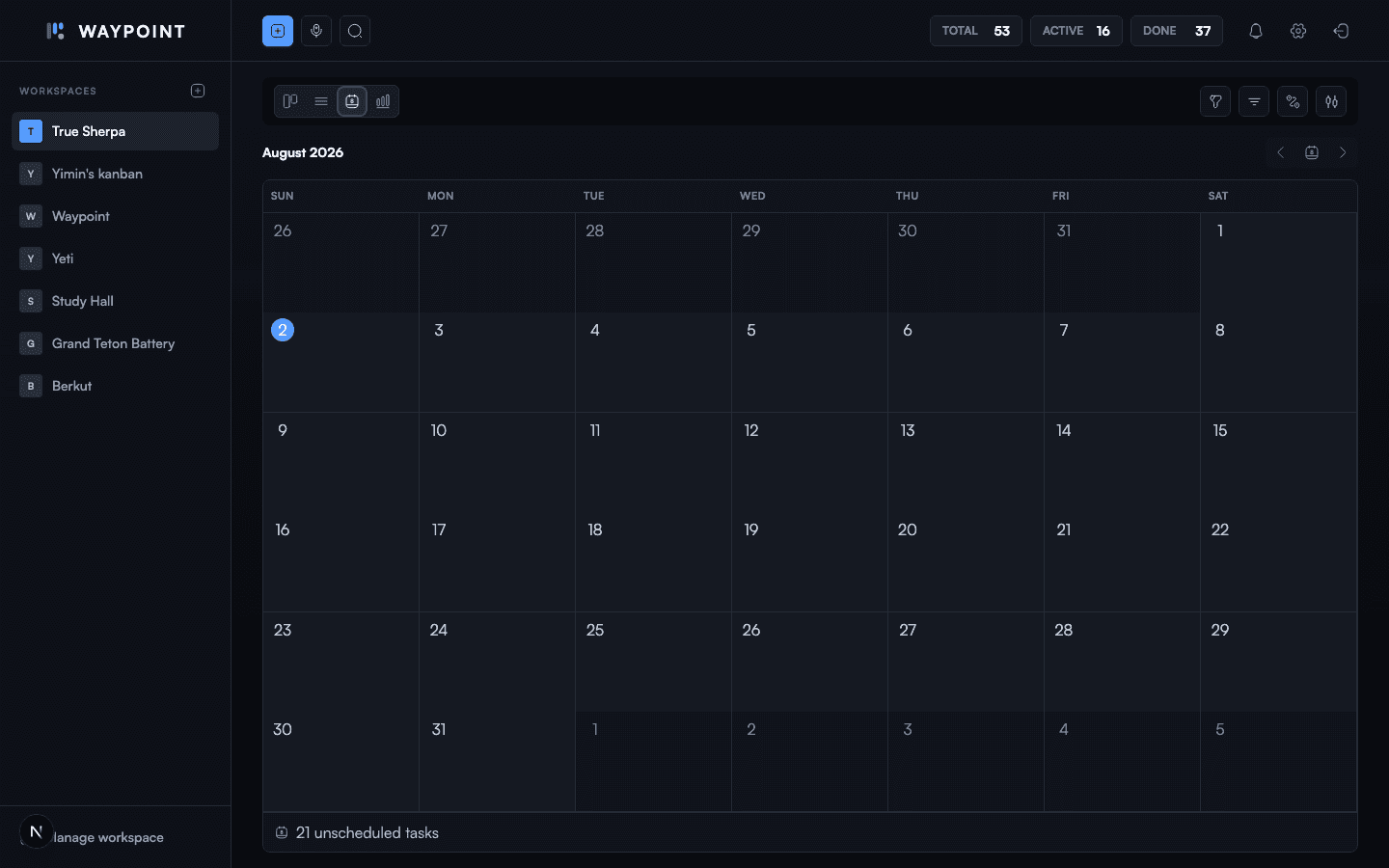Click the new task plus button
The image size is (1389, 868).
click(x=278, y=31)
